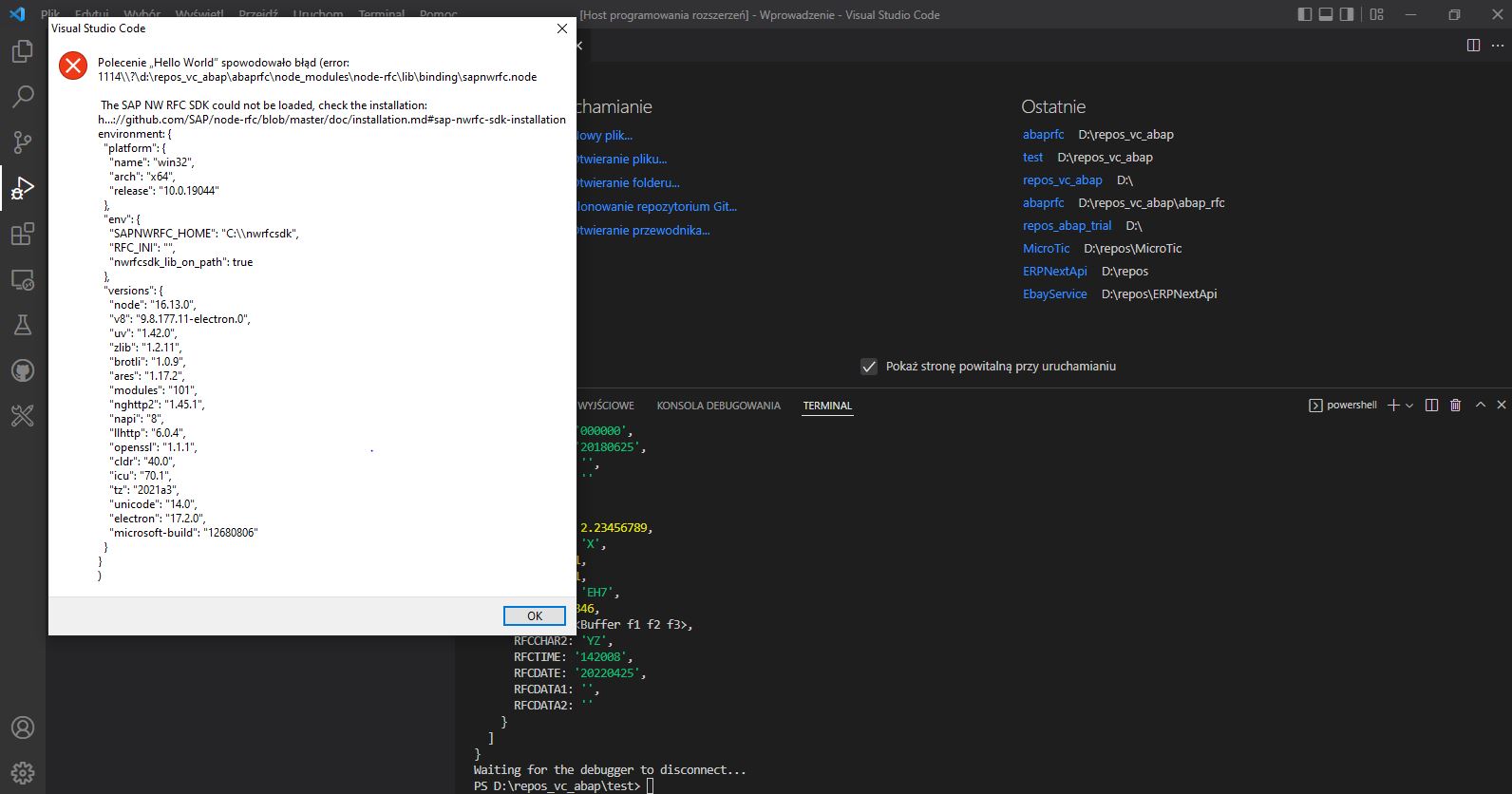Click open folder link 'twieranie folderu...'
Viewport: 1512px width, 794px height.
628,183
